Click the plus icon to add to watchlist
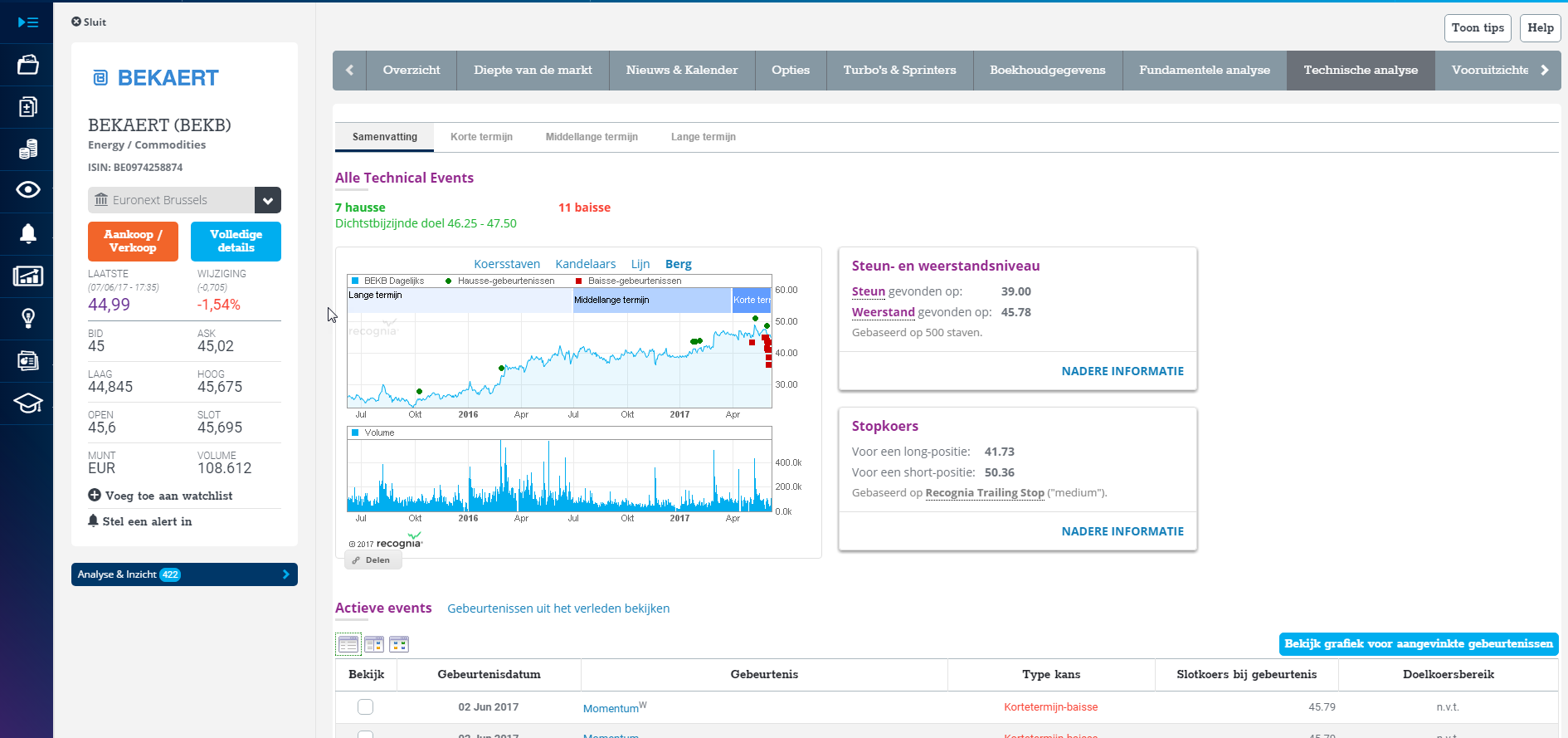 tap(95, 496)
